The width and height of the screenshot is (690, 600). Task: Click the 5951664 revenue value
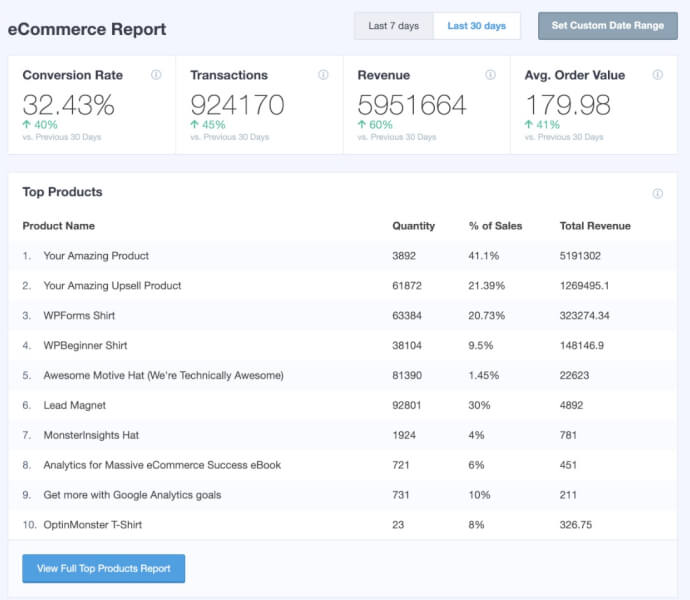pyautogui.click(x=411, y=105)
